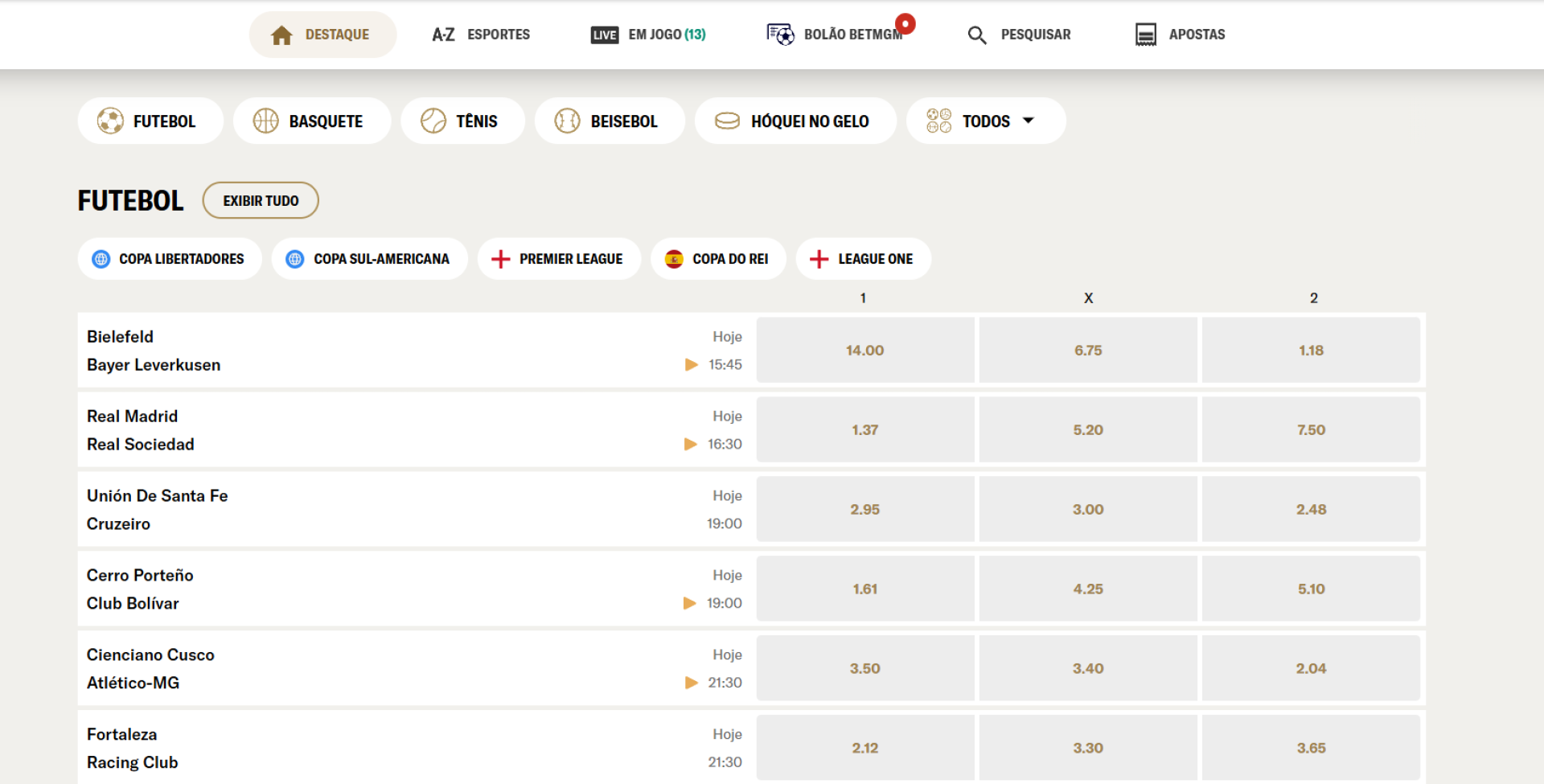
Task: Open the LIVE Em Jogo section
Action: [x=648, y=35]
